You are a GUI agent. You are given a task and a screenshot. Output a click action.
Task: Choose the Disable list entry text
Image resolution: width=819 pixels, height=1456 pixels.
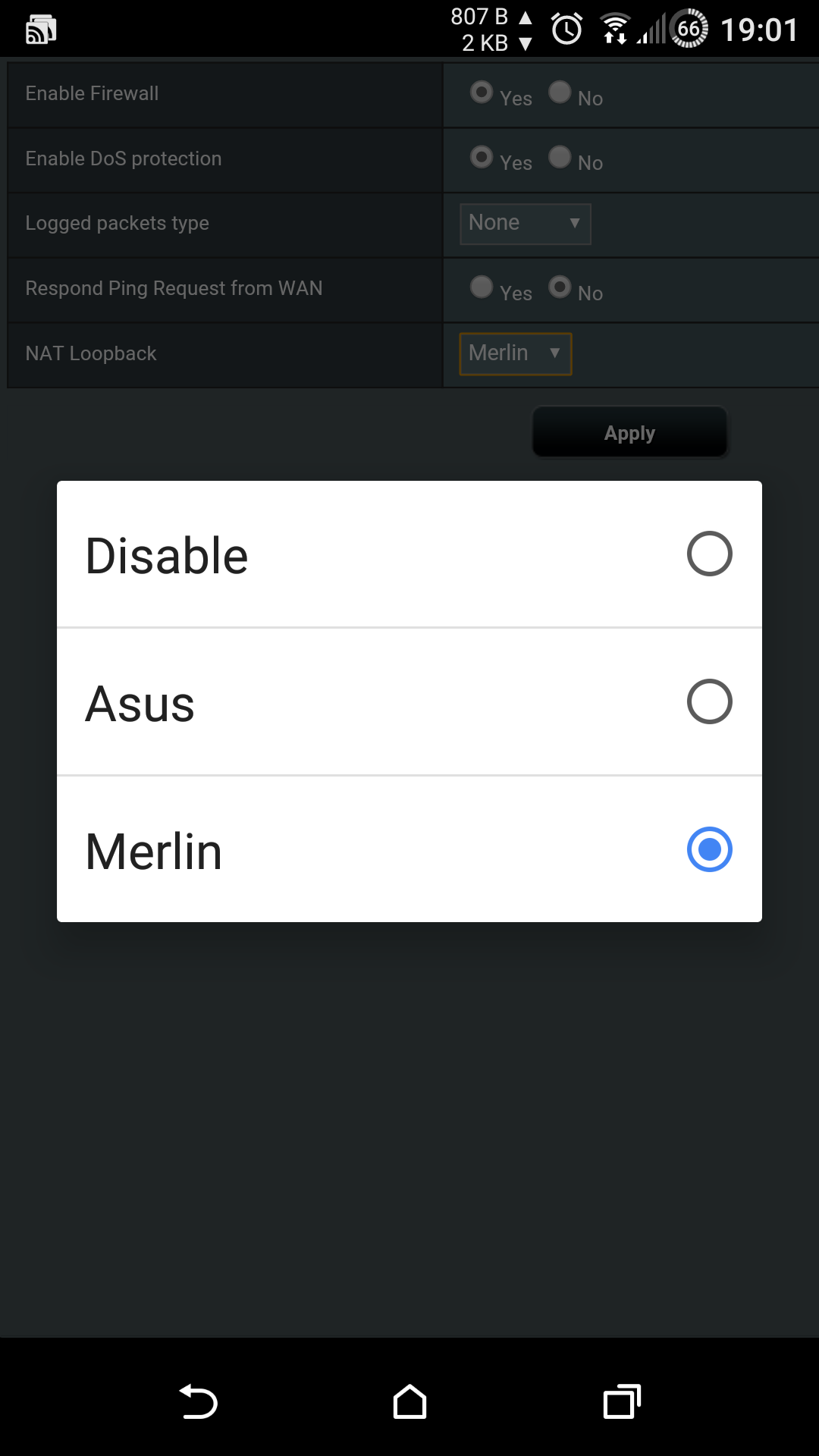[x=167, y=556]
